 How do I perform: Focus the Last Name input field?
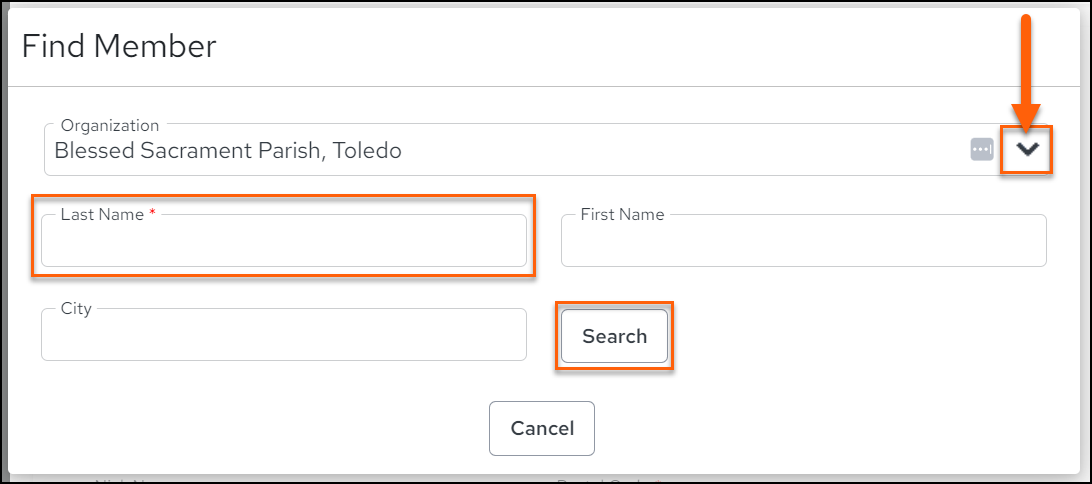tap(284, 240)
